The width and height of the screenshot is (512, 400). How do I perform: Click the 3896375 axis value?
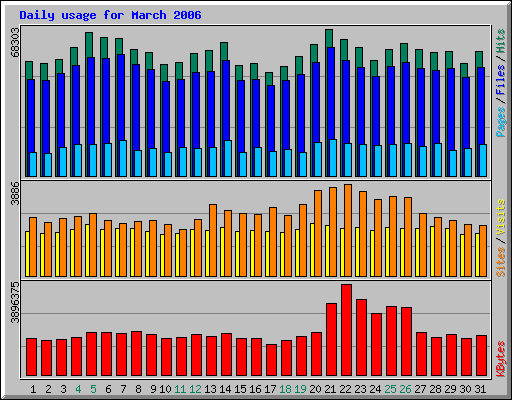[x=15, y=303]
